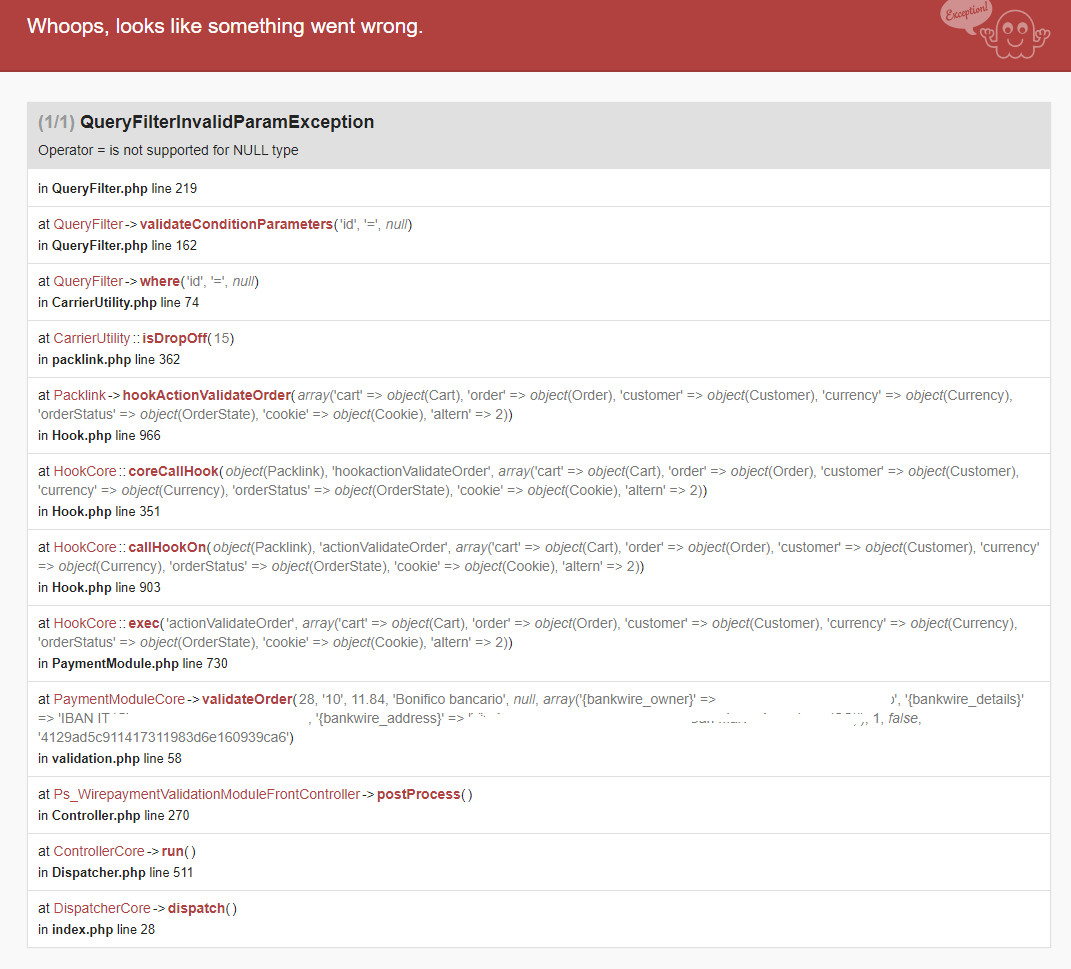Click the PaymentModuleCore class name
This screenshot has height=969, width=1071.
(x=119, y=699)
